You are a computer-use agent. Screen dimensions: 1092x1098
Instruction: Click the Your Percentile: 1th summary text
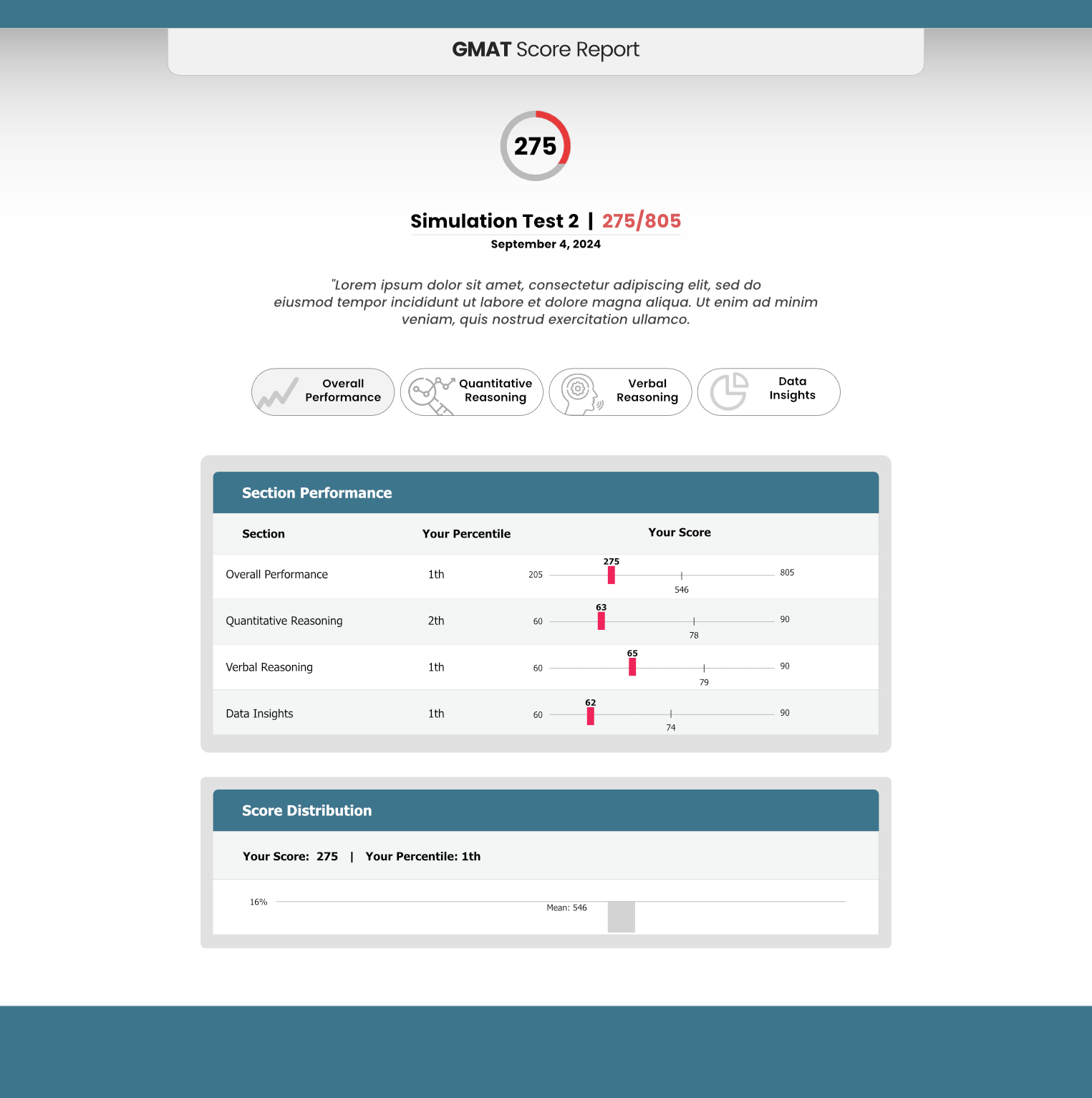click(x=423, y=856)
